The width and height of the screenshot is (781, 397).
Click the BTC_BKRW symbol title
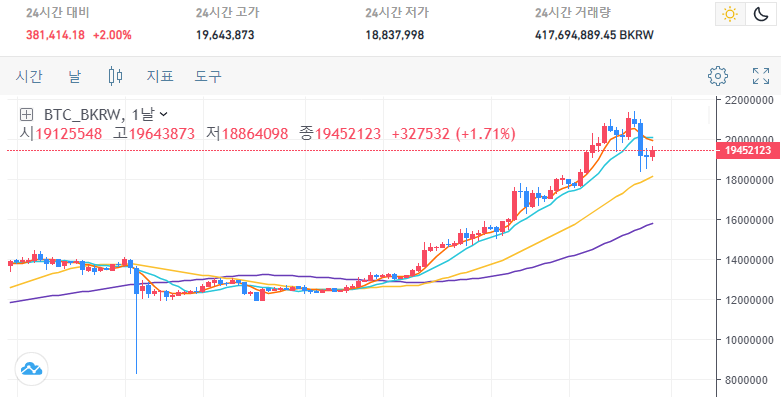click(x=83, y=115)
